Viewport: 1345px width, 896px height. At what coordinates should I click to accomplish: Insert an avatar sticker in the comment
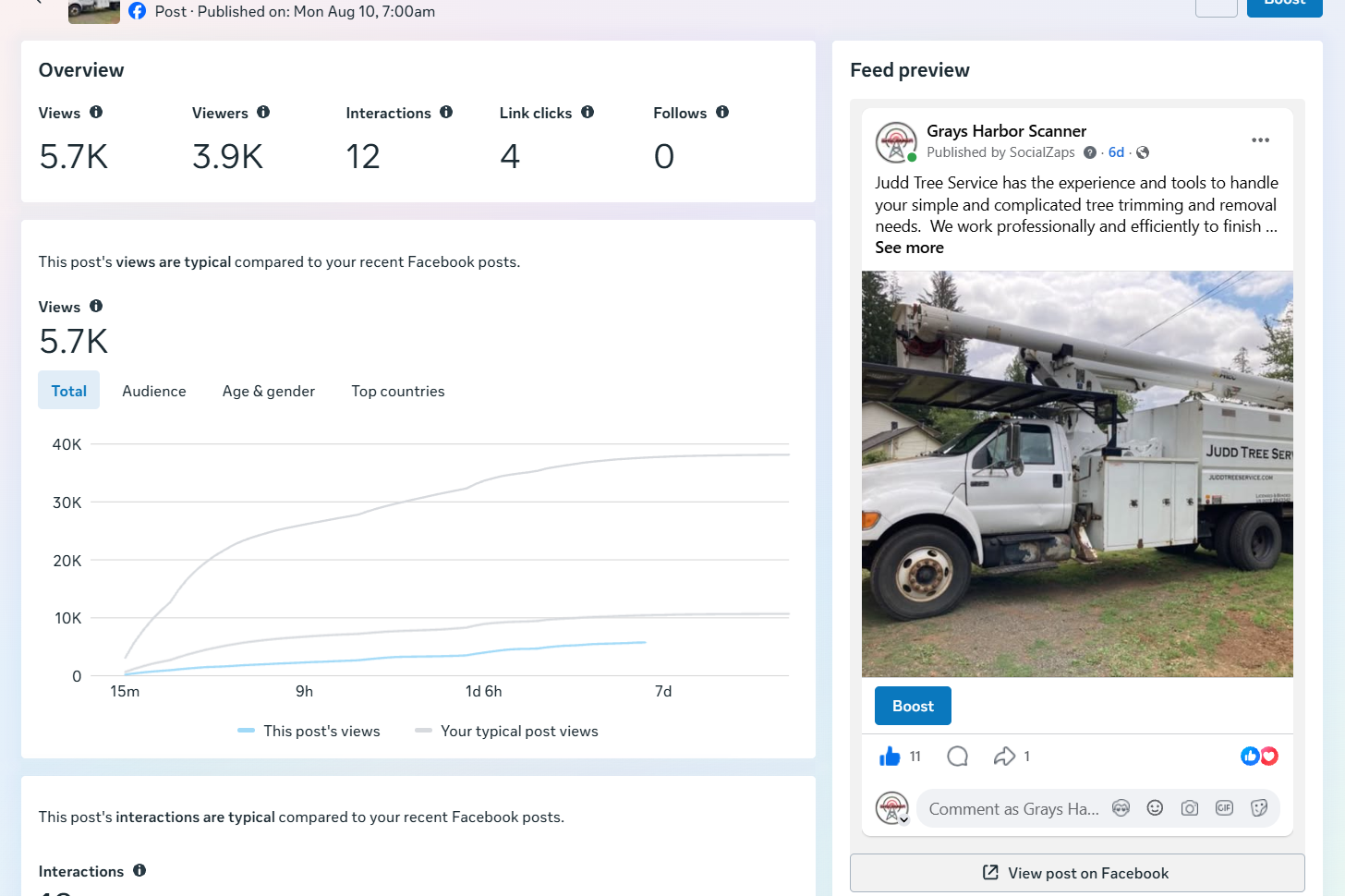coord(1121,808)
